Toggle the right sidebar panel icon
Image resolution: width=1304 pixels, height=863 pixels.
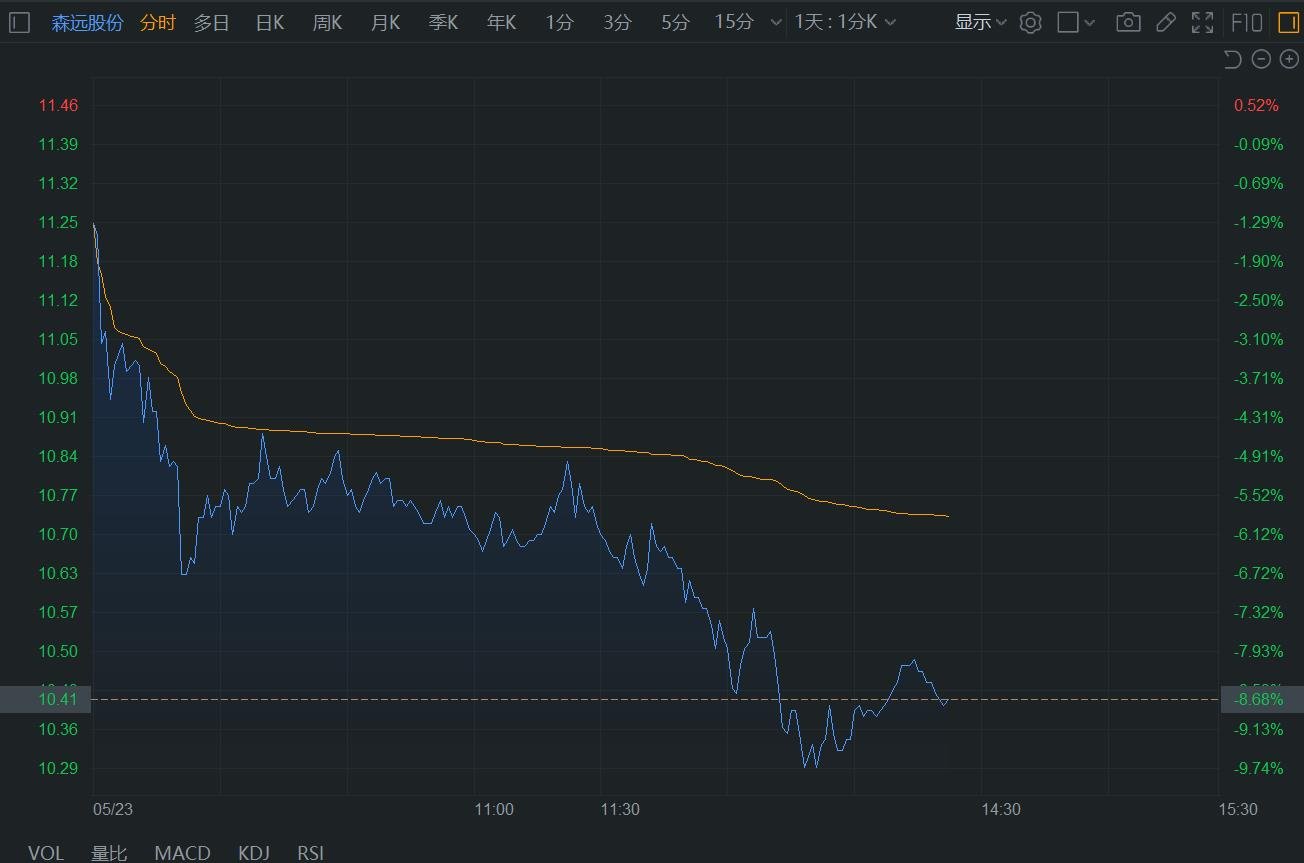[x=1287, y=22]
